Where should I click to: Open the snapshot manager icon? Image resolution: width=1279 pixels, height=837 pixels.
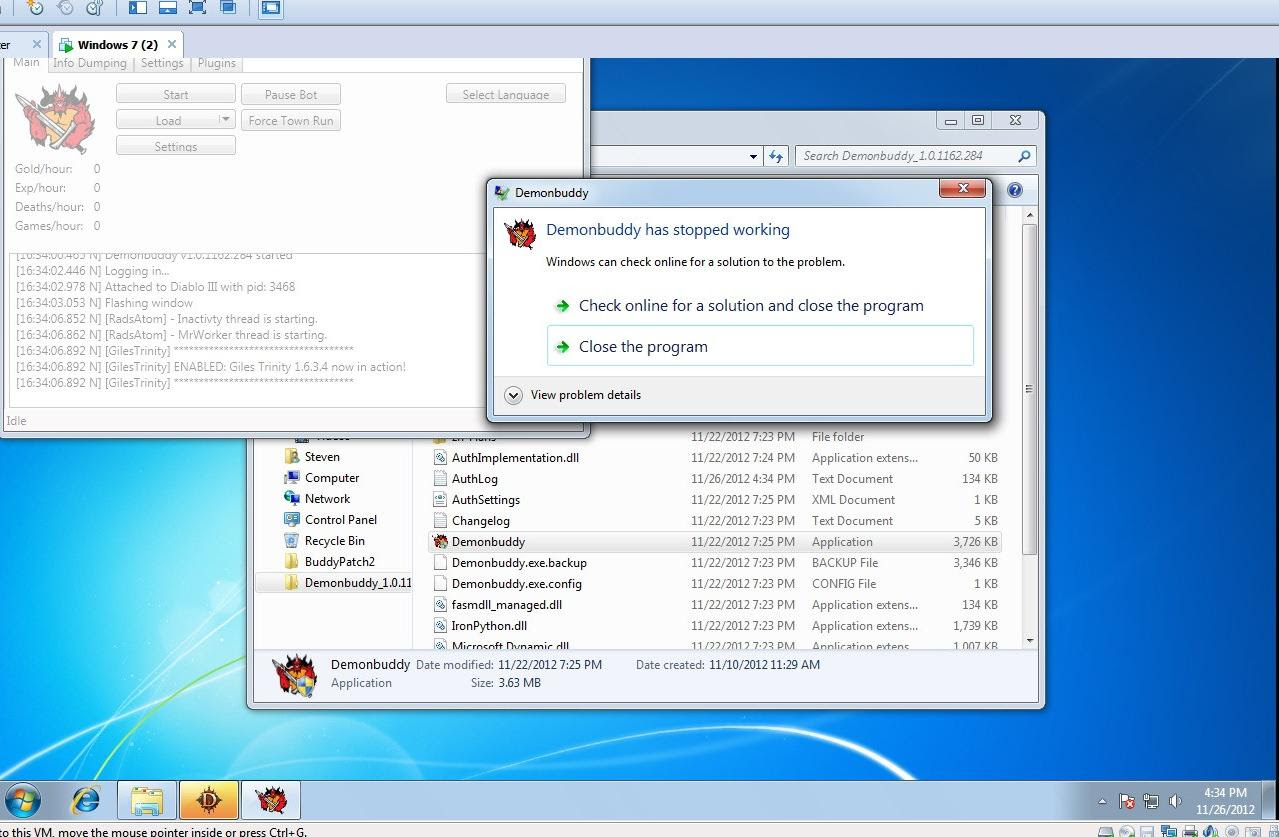tap(95, 8)
